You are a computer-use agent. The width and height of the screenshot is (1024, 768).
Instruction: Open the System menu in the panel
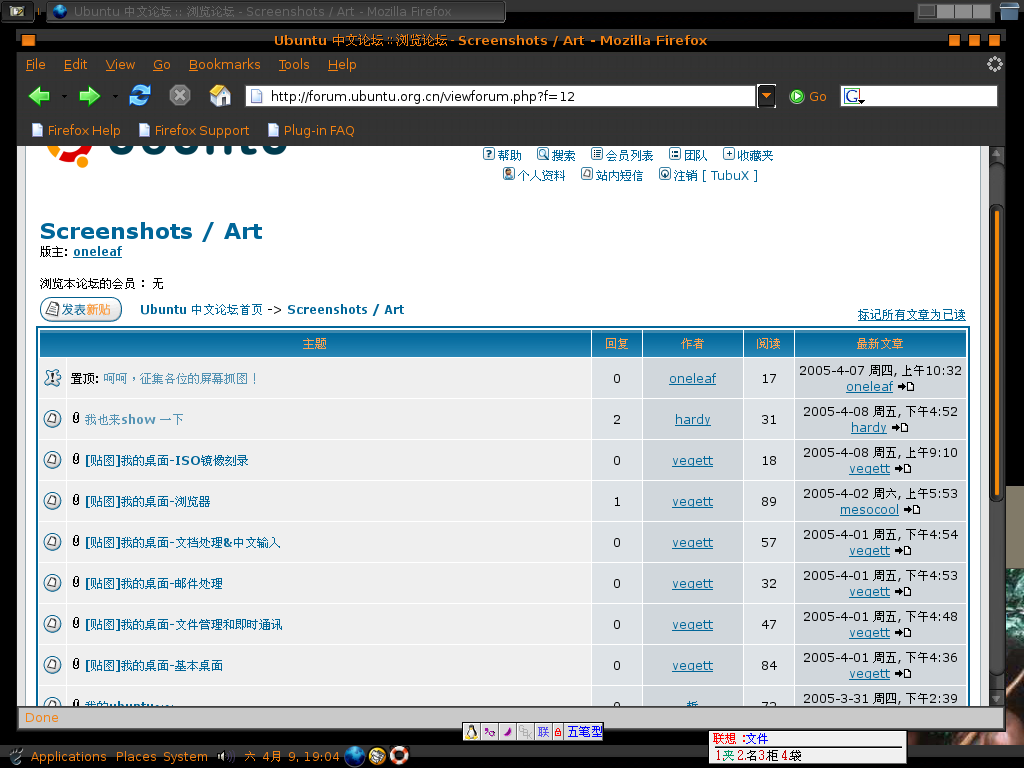185,756
